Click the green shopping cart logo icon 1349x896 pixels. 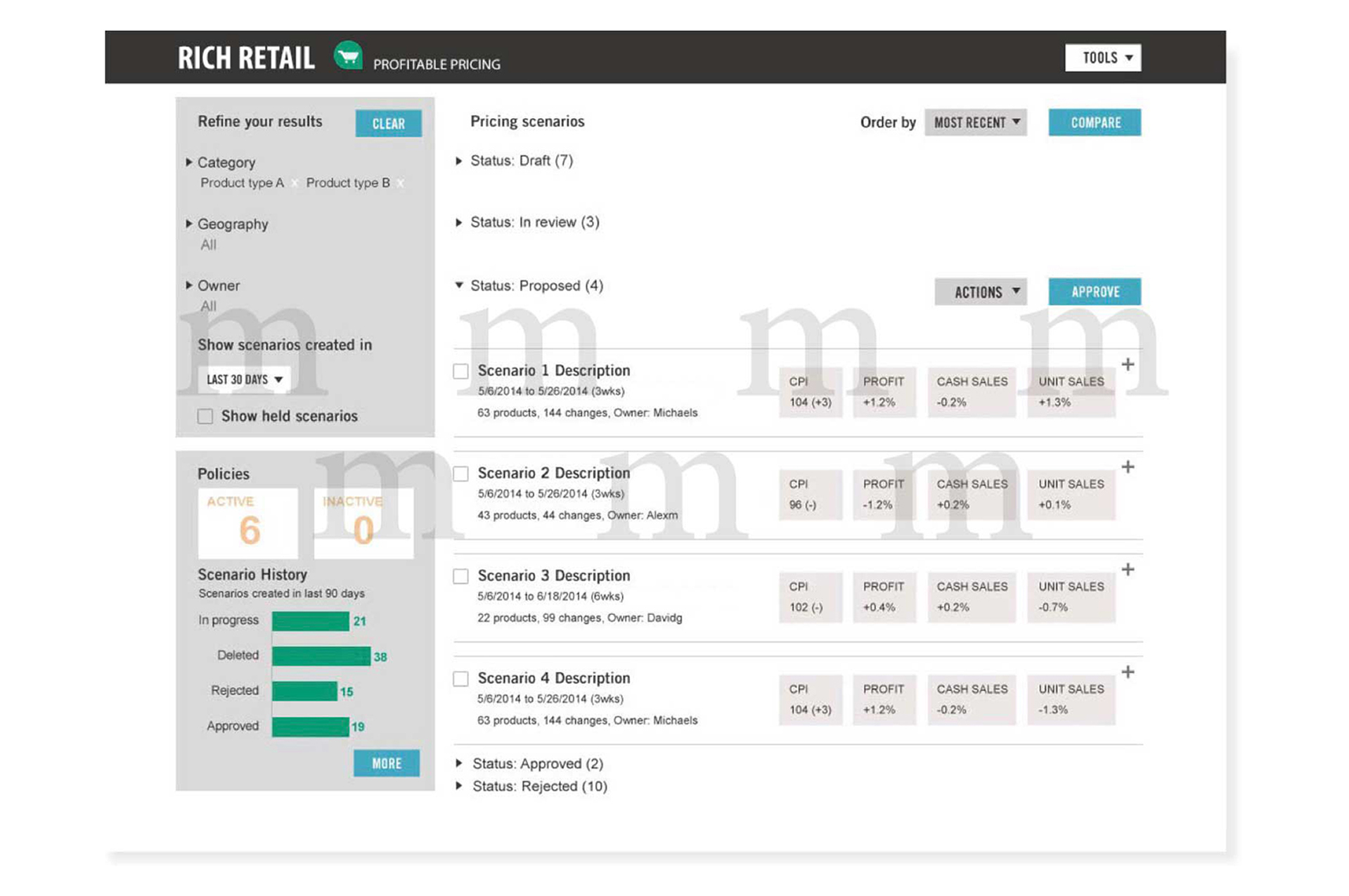pyautogui.click(x=348, y=56)
